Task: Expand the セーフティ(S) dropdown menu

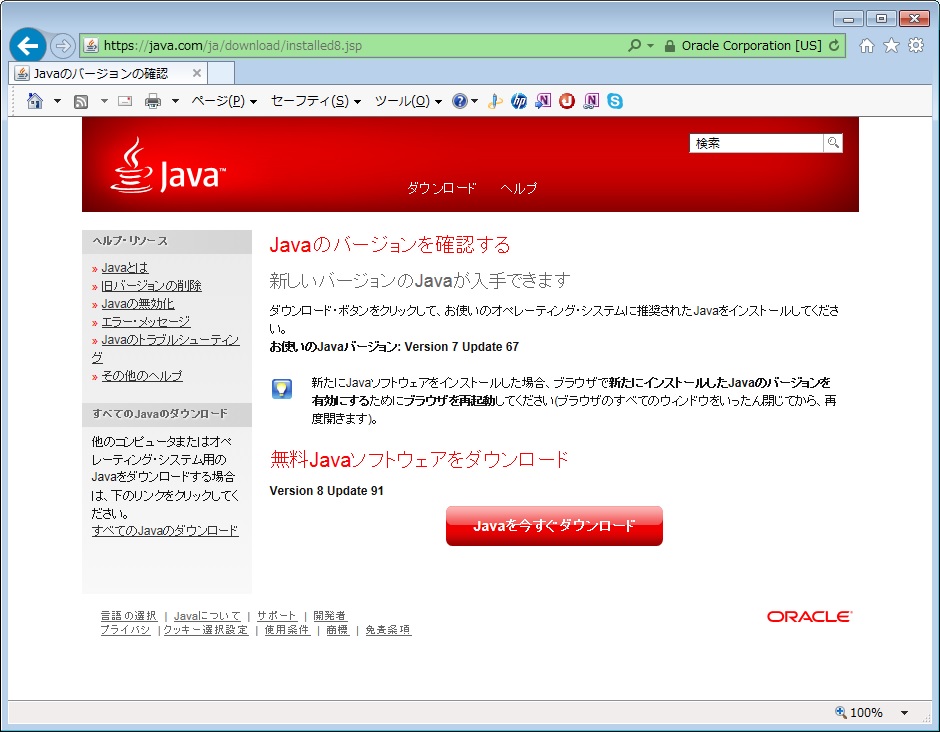Action: (315, 101)
